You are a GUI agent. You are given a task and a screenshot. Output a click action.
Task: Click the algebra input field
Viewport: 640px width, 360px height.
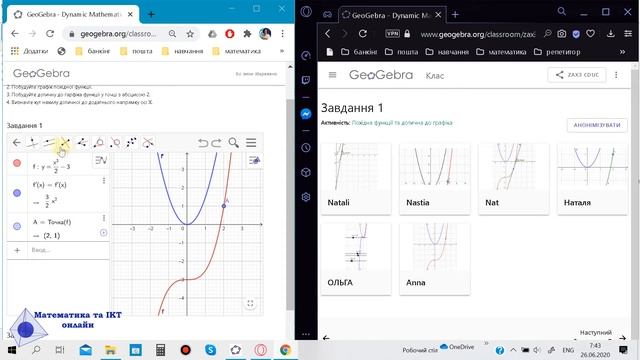pyautogui.click(x=68, y=250)
